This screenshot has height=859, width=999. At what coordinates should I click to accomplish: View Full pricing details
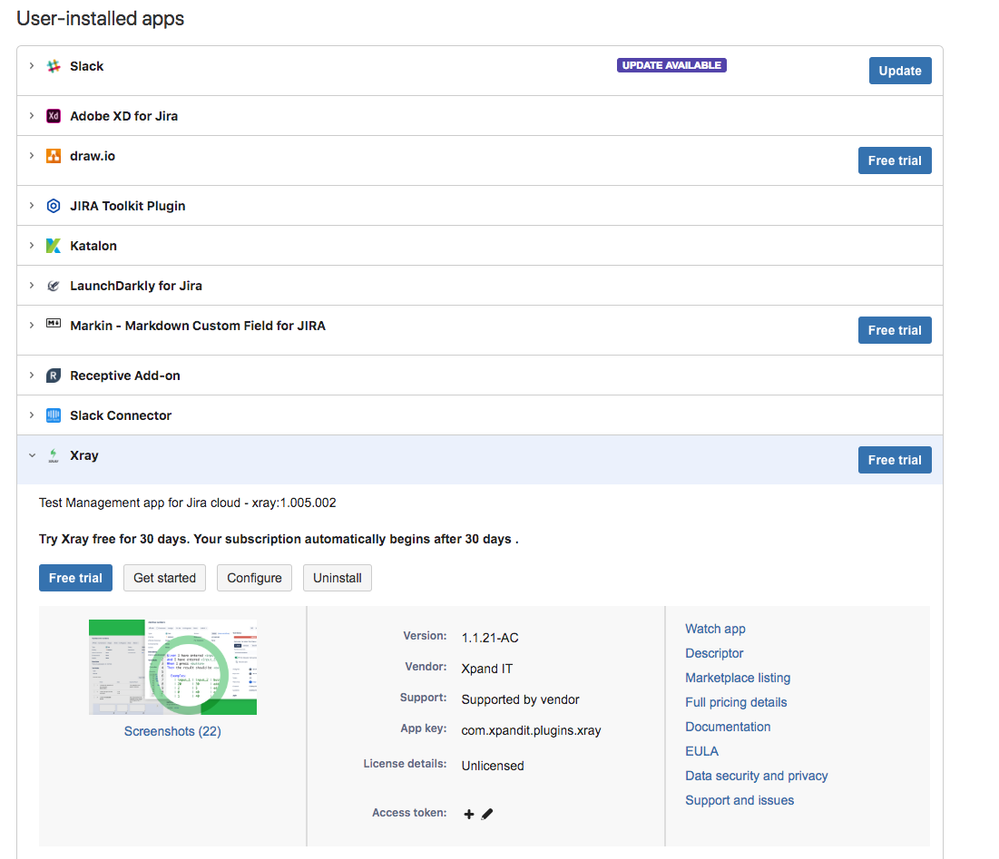[x=736, y=702]
